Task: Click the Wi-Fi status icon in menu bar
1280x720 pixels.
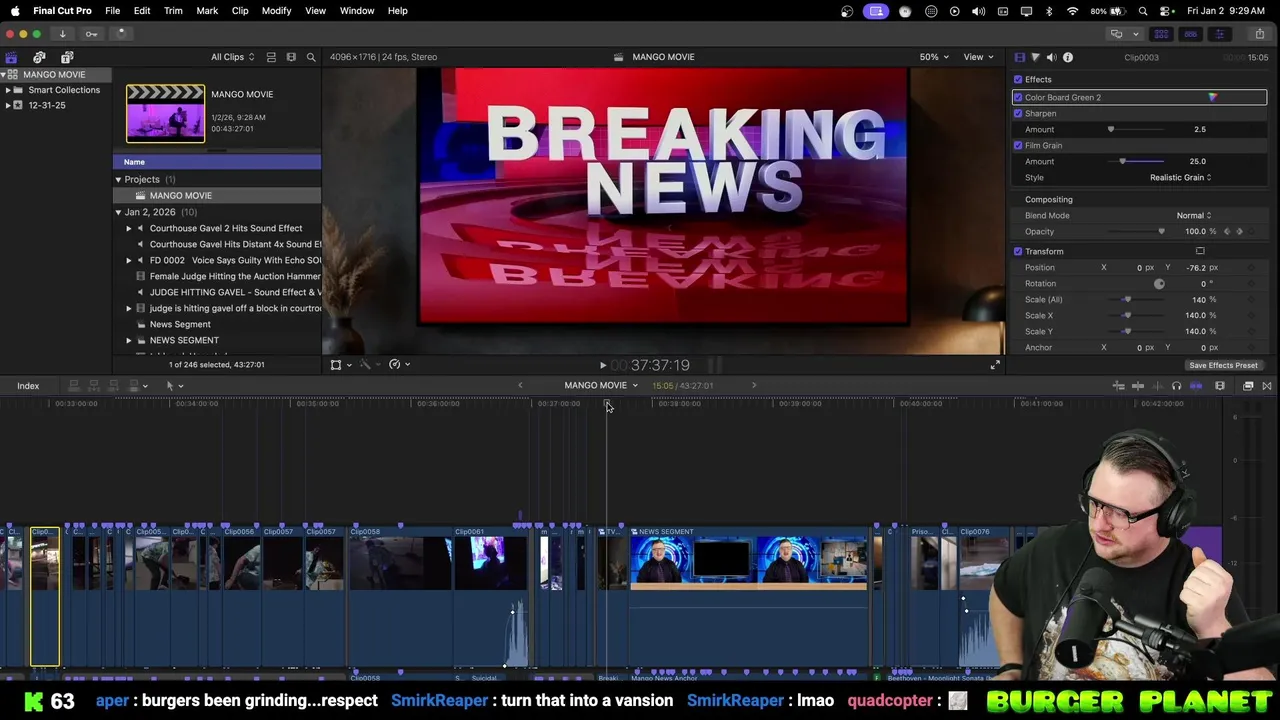Action: click(x=1072, y=11)
